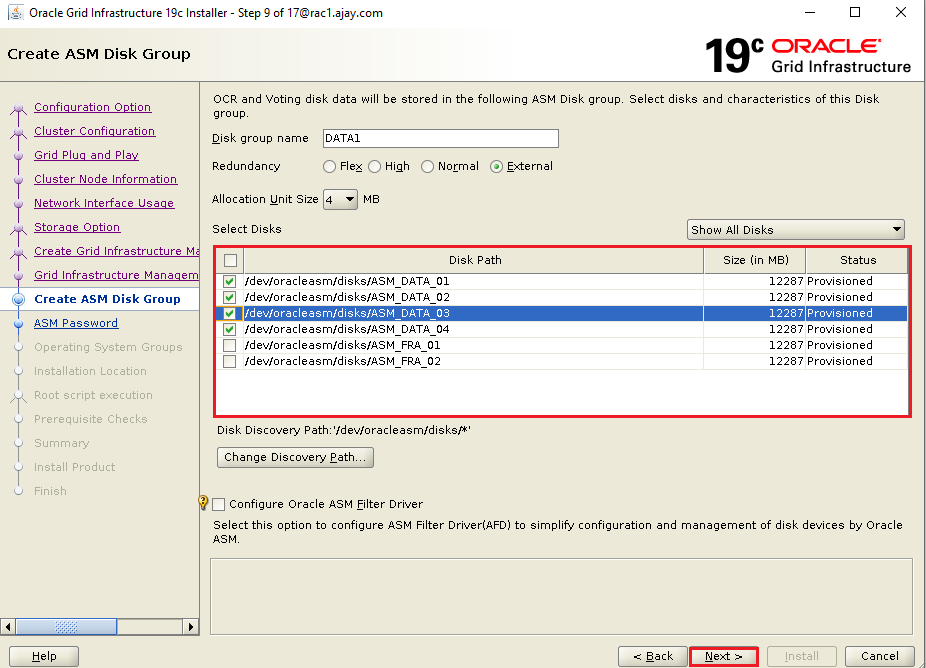Enable Configure Oracle ASM Filter Driver
926x668 pixels.
coord(219,504)
